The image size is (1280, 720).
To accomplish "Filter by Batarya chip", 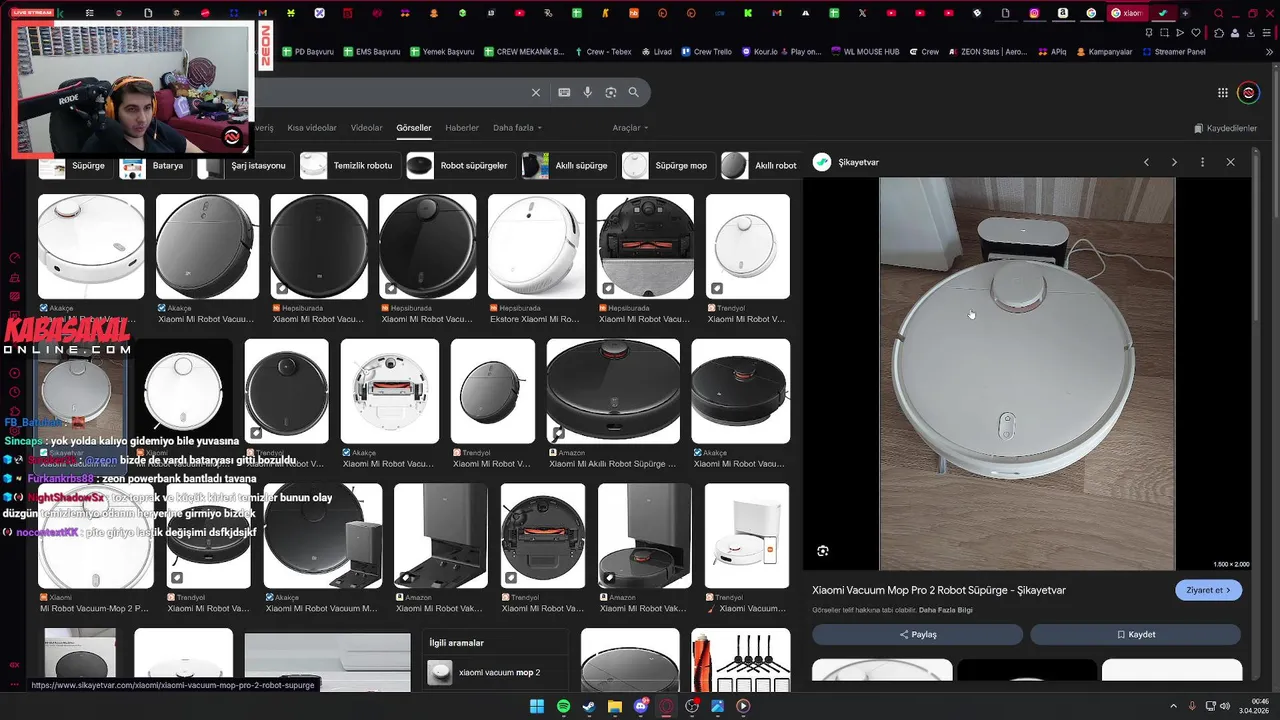I will pos(157,166).
